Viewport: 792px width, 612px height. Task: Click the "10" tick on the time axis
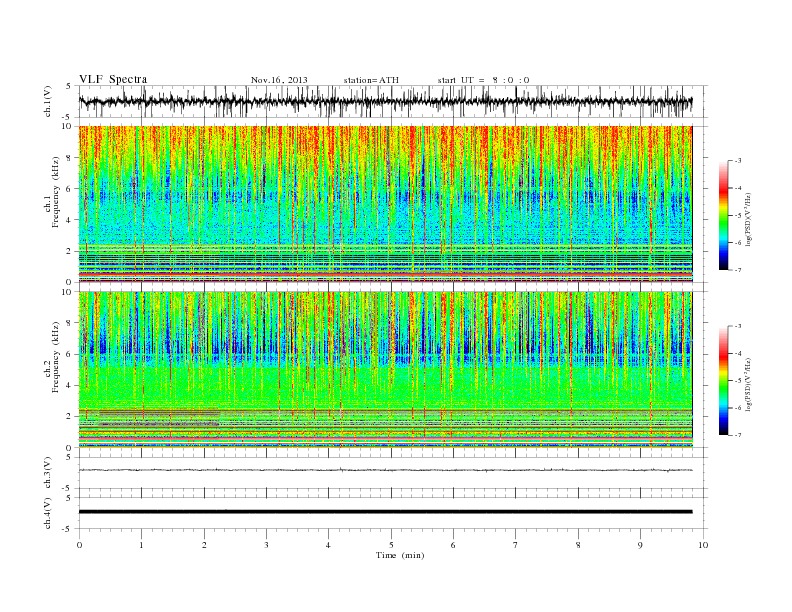click(703, 545)
